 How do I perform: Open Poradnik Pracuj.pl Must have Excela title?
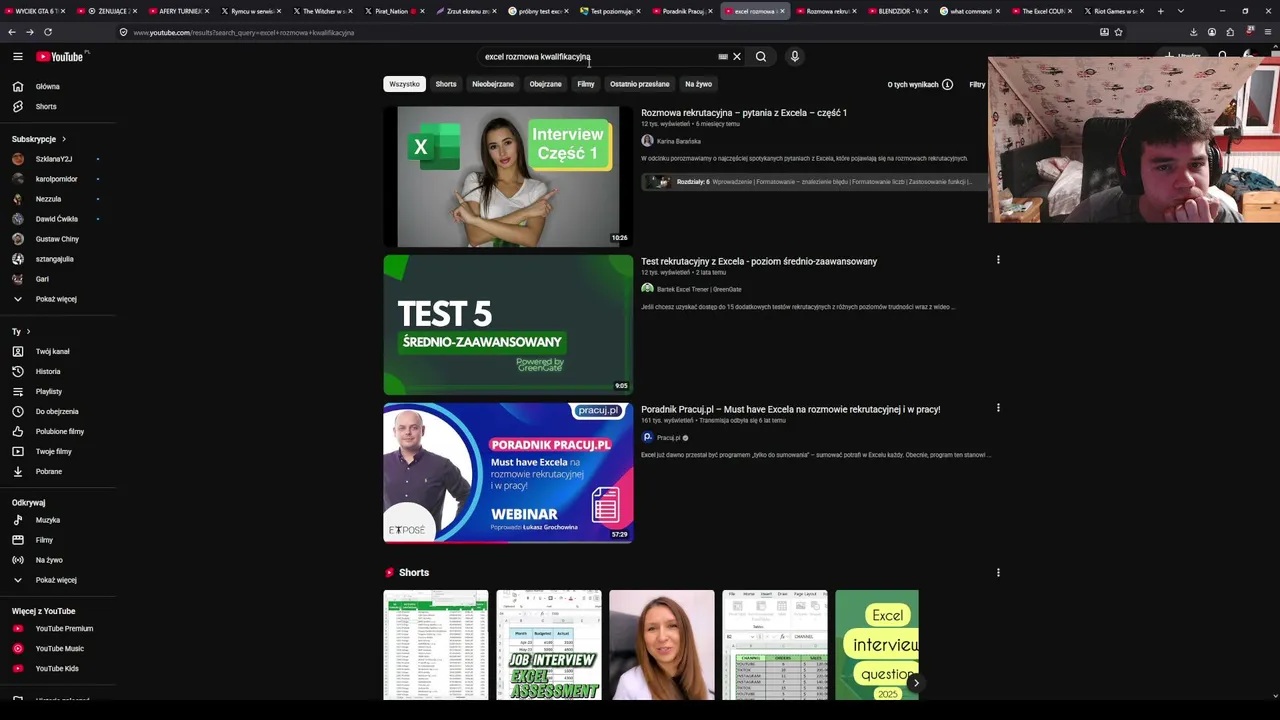(790, 410)
